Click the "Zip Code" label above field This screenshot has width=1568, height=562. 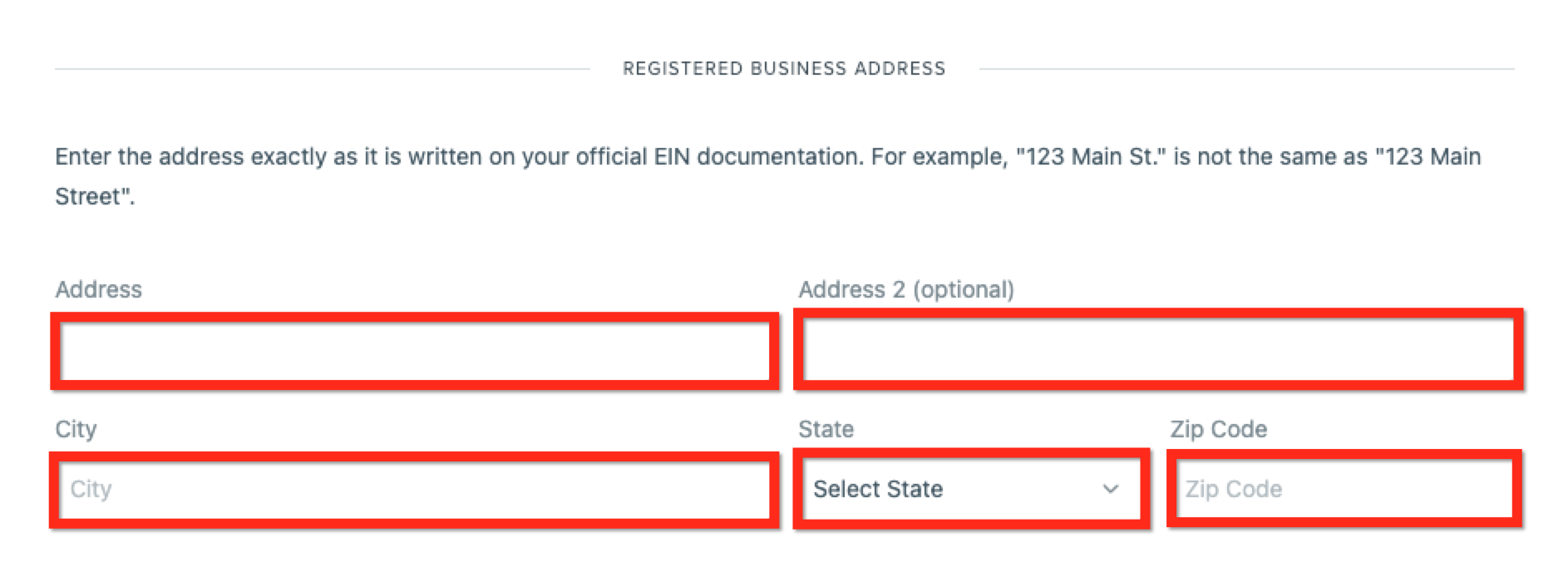[x=1219, y=429]
